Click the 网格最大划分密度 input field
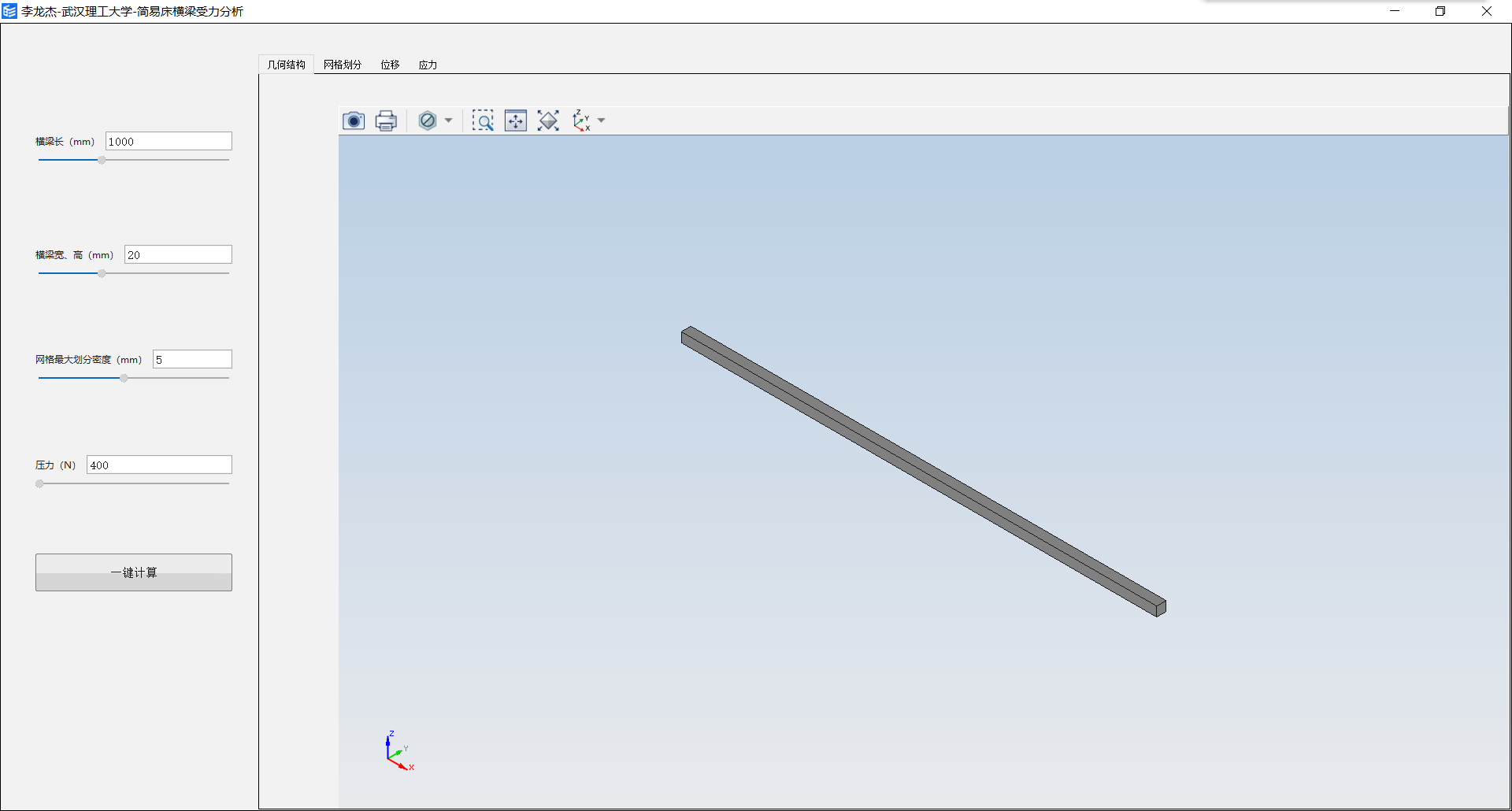Viewport: 1512px width, 811px height. point(192,359)
